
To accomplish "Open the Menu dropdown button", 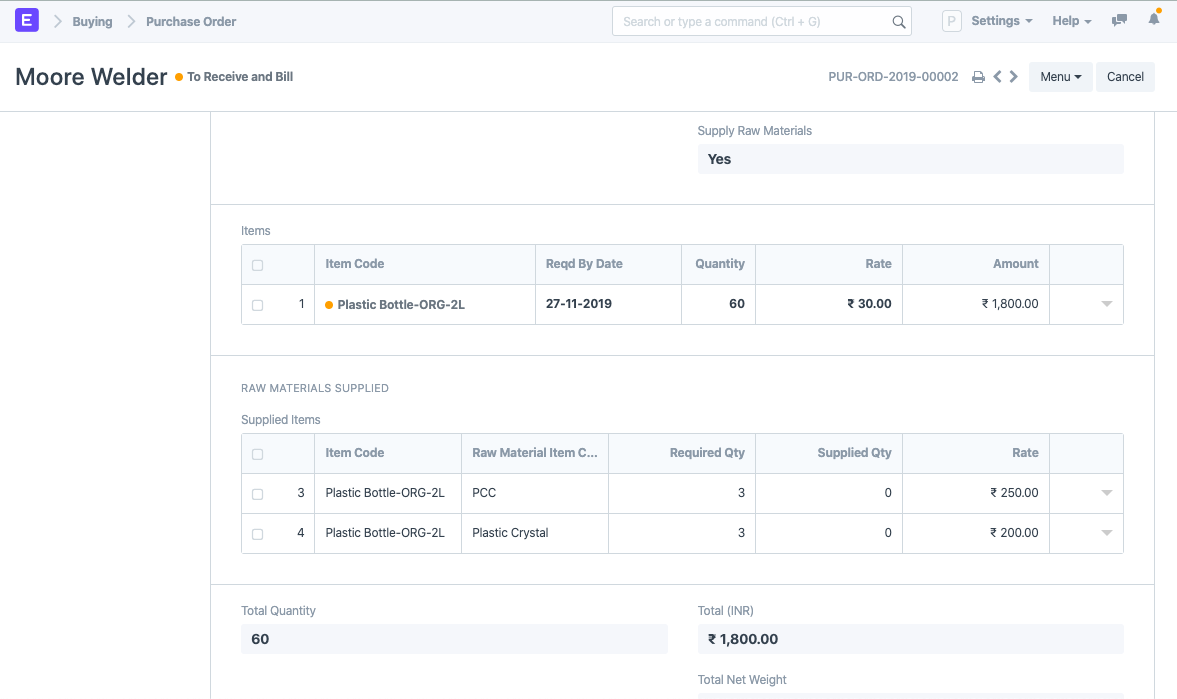I will point(1060,77).
